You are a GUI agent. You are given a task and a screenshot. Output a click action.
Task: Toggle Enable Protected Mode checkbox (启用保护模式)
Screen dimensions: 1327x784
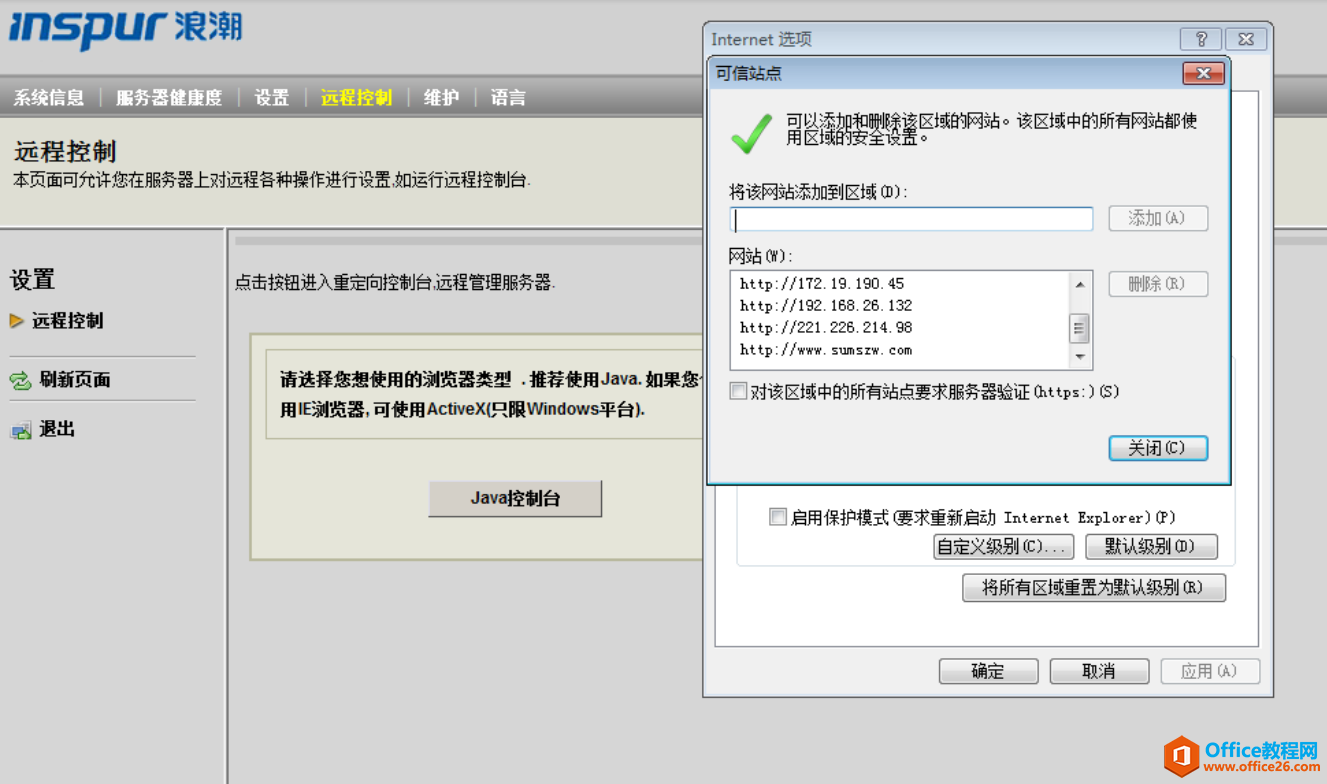pyautogui.click(x=778, y=517)
